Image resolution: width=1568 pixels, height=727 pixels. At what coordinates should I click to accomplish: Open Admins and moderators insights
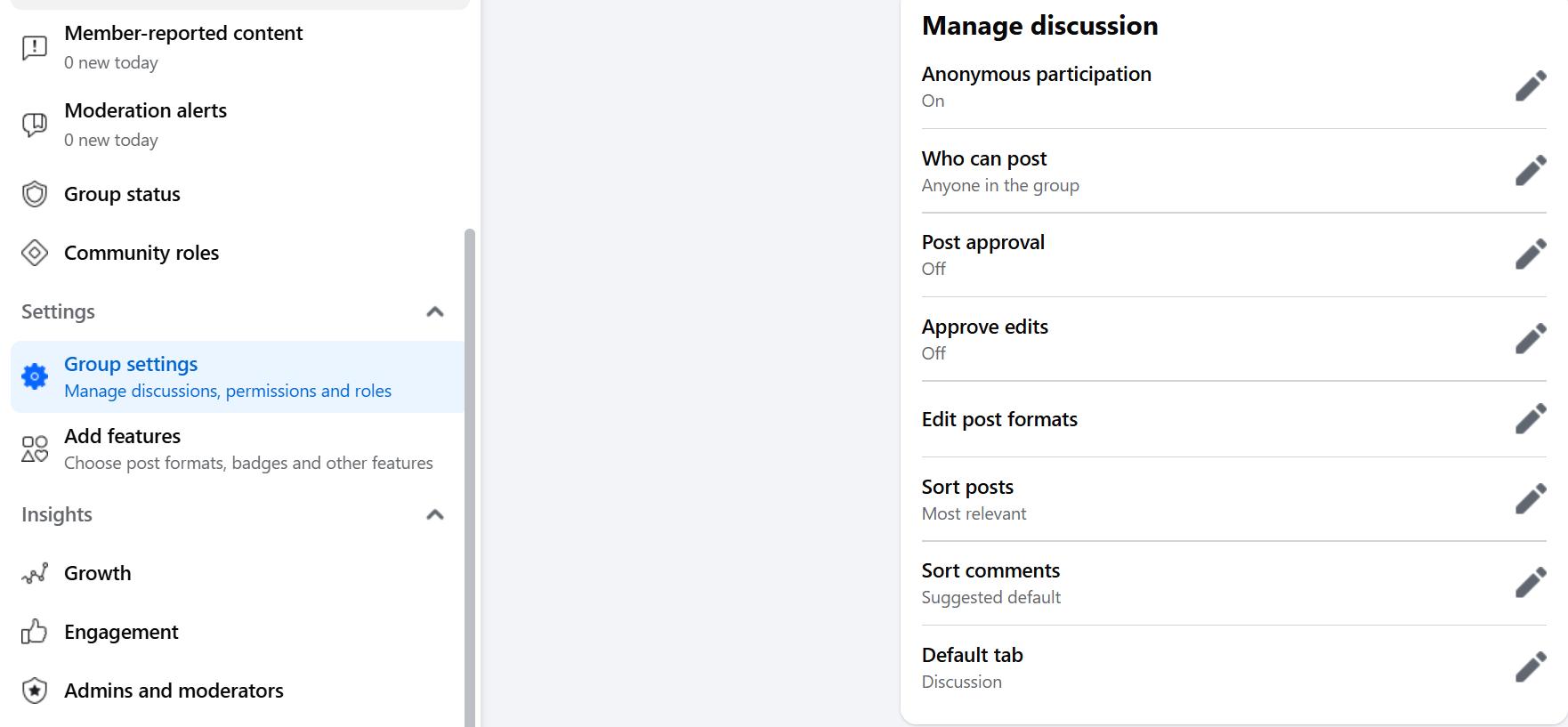[x=174, y=691]
